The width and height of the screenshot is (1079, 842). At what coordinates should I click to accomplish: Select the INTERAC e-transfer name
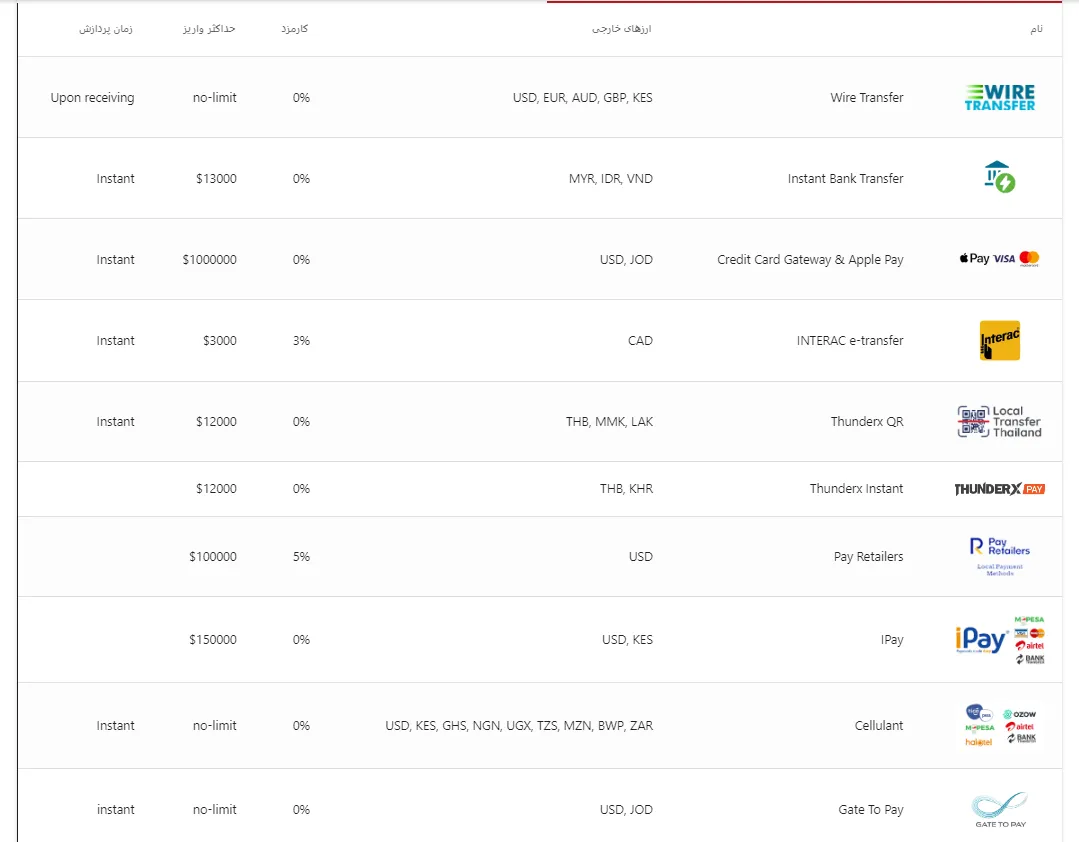point(850,341)
